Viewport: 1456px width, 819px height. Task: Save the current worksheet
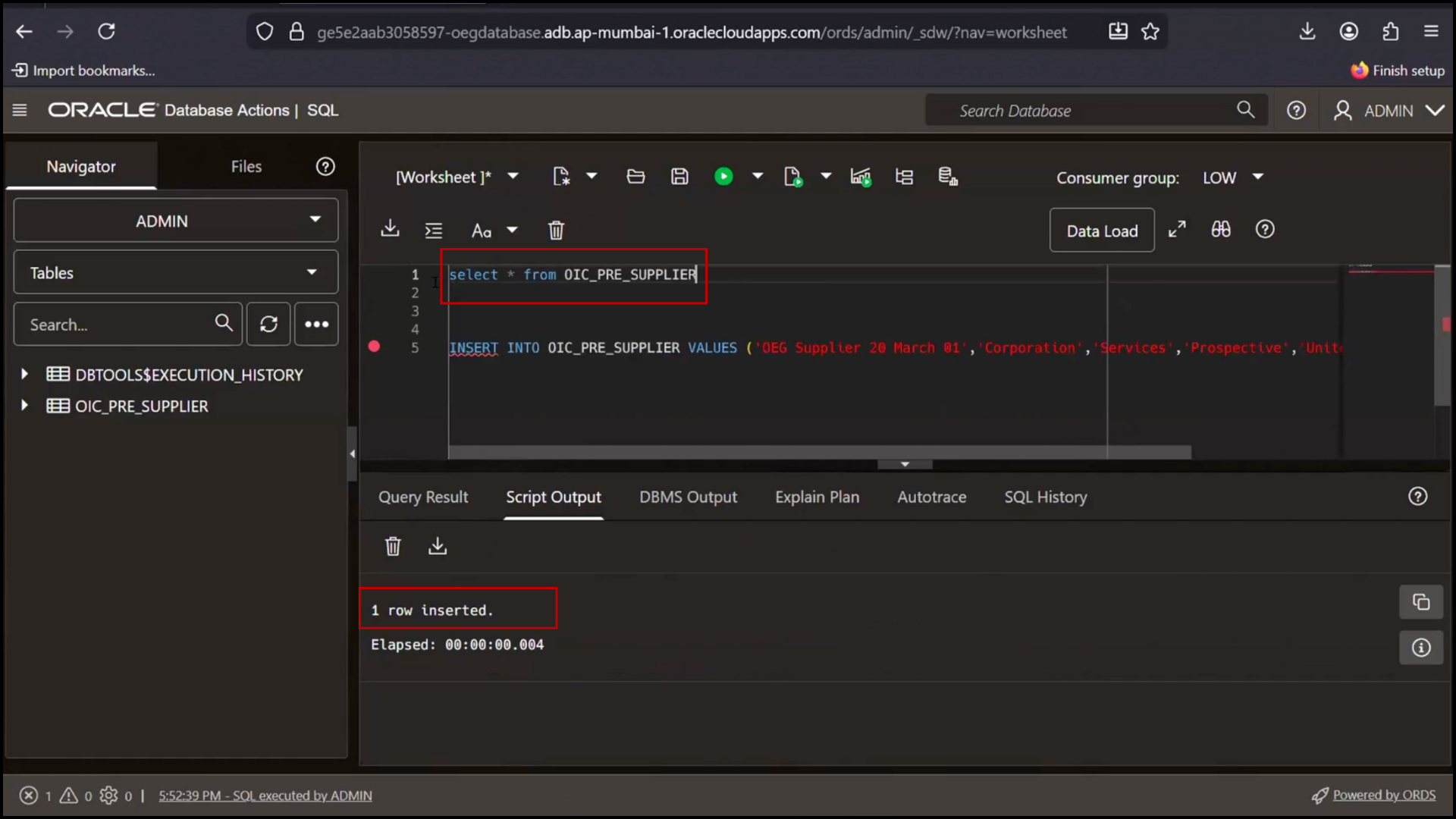tap(679, 176)
